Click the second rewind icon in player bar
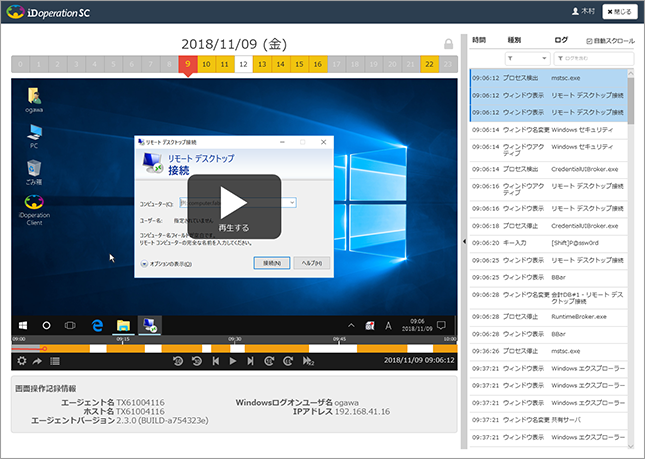Screen dimensions: 645x459 (x=197, y=361)
